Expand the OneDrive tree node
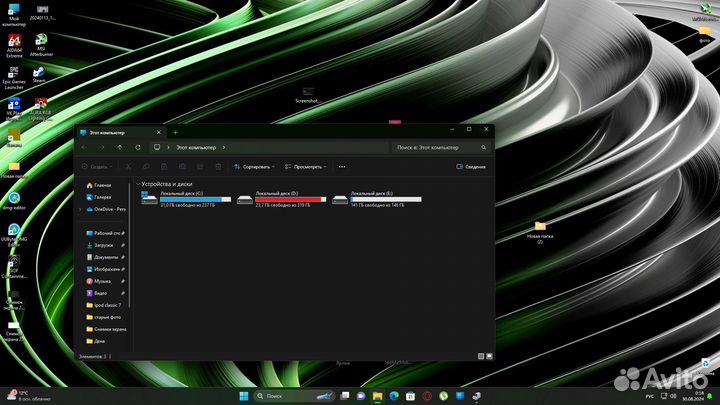720x405 pixels. 80,209
